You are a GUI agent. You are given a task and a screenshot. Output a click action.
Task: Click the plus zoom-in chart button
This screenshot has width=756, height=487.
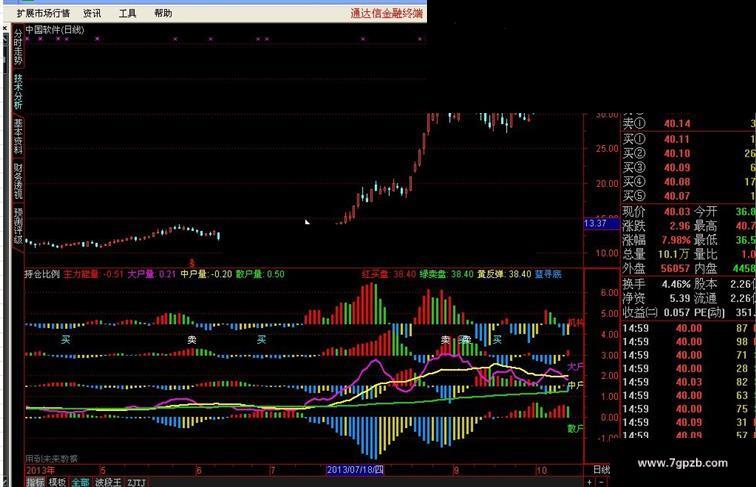[x=590, y=482]
